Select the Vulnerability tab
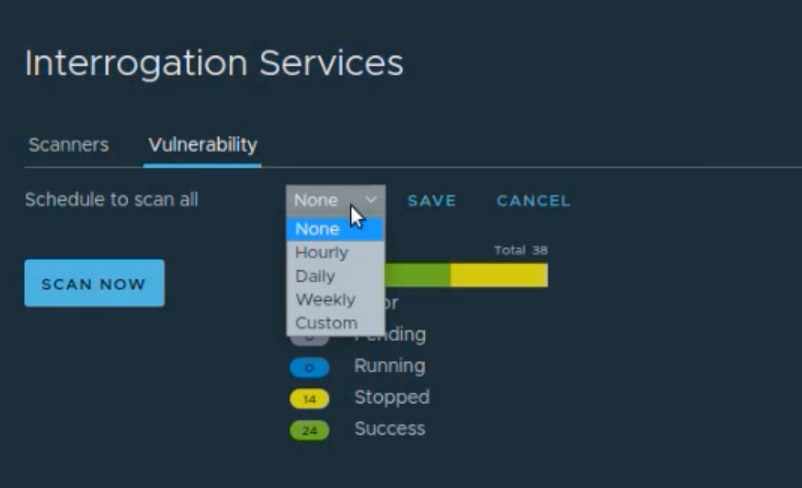The height and width of the screenshot is (488, 802). [x=202, y=145]
